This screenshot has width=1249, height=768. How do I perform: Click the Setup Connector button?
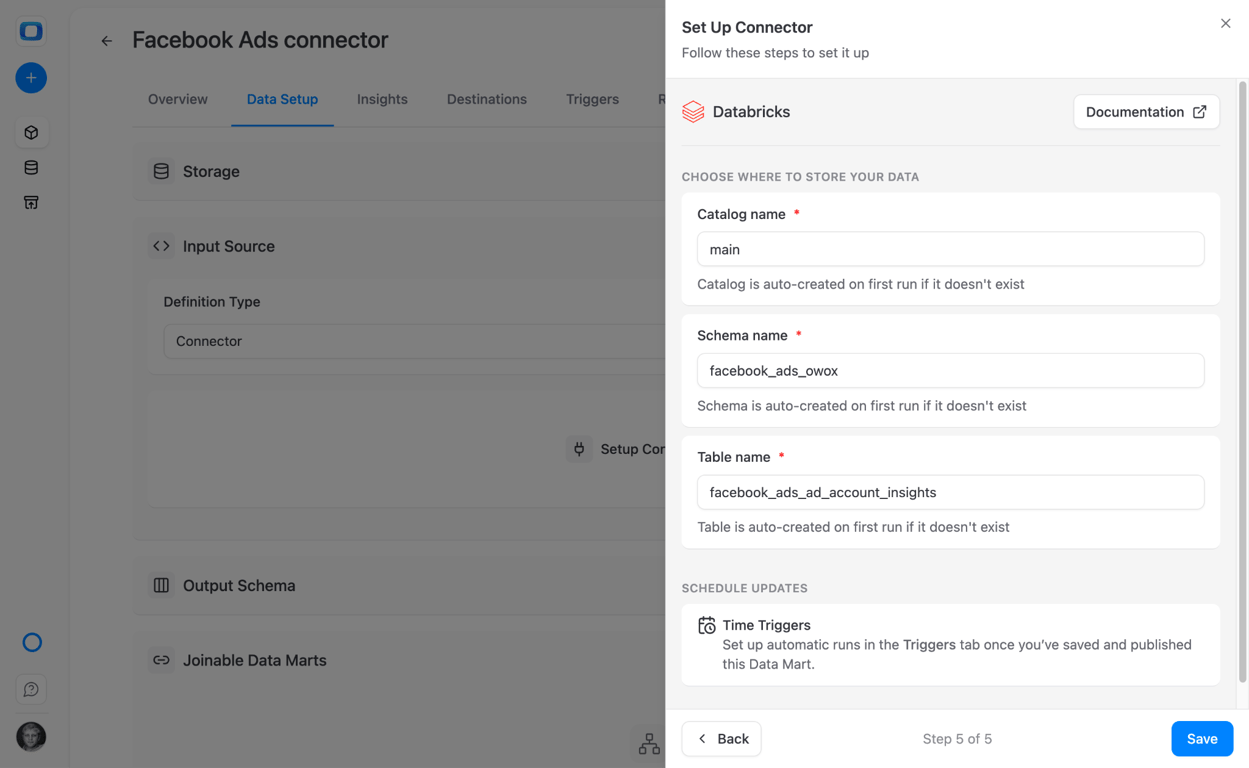coord(616,449)
